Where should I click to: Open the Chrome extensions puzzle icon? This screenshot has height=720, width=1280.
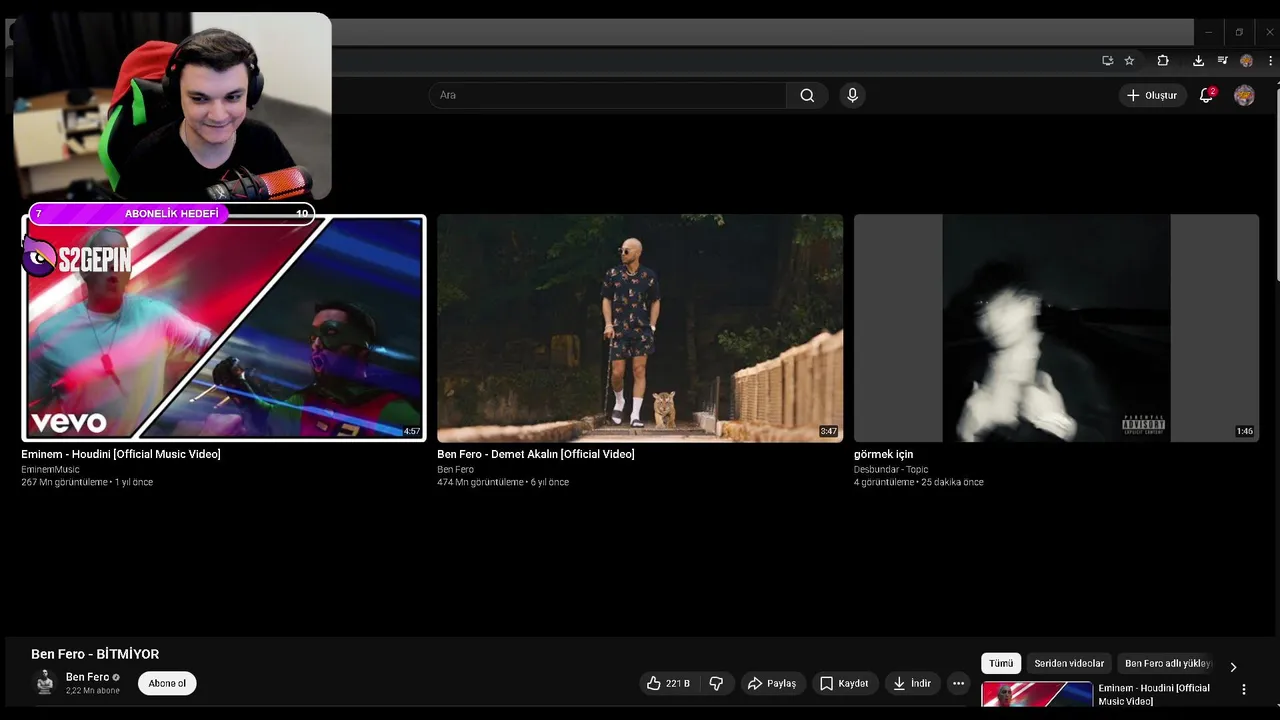pyautogui.click(x=1163, y=61)
